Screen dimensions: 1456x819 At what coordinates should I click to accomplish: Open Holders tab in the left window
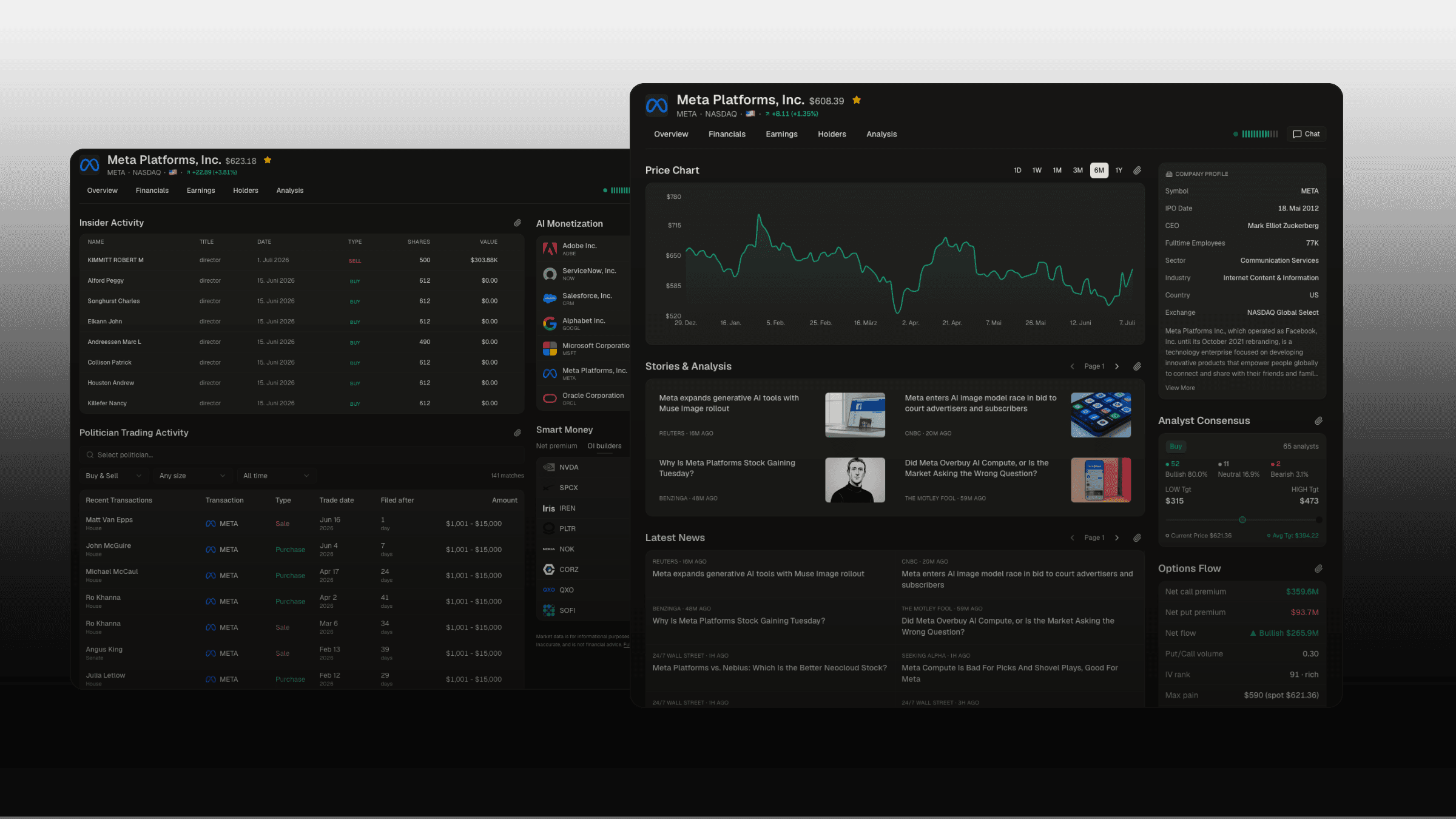point(246,190)
